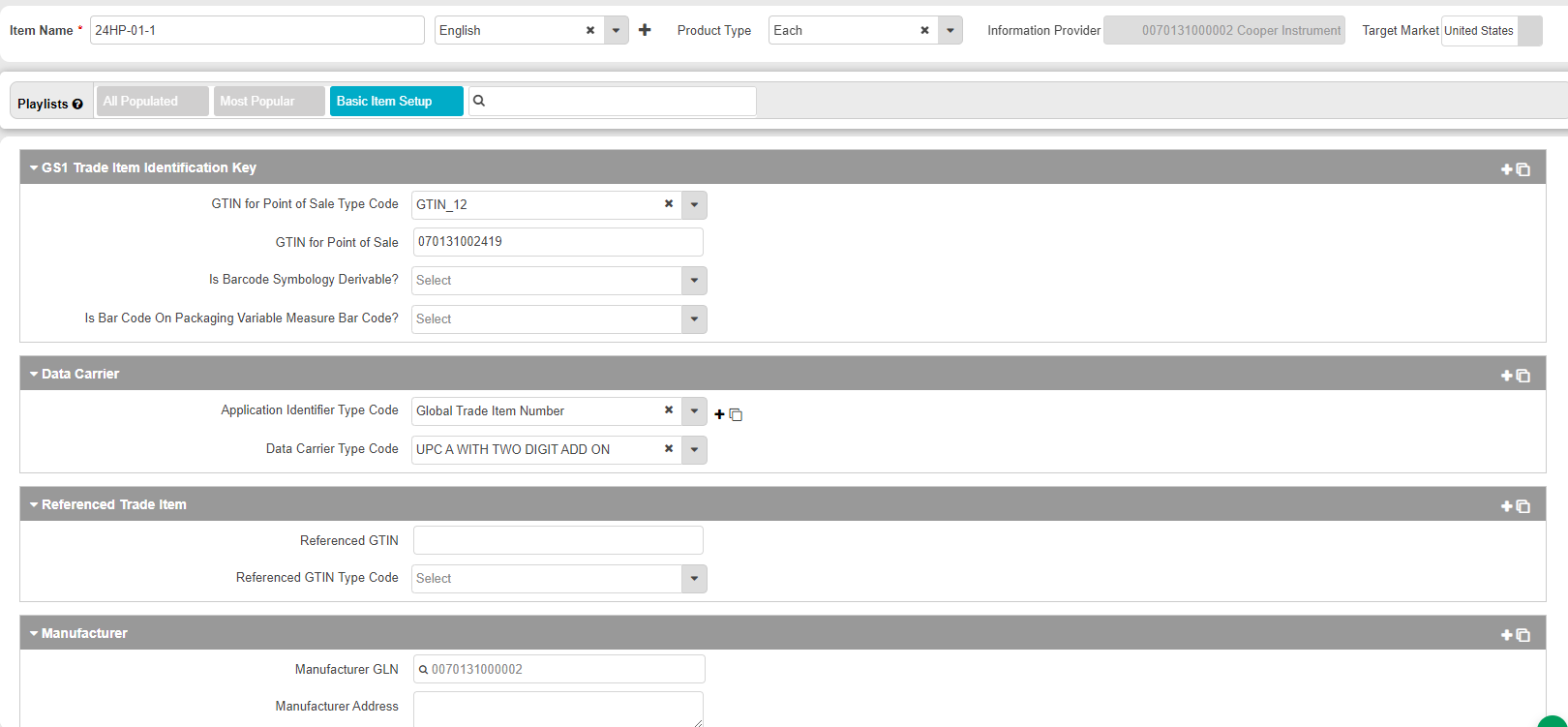
Task: Remove the Each product type selection
Action: click(924, 30)
